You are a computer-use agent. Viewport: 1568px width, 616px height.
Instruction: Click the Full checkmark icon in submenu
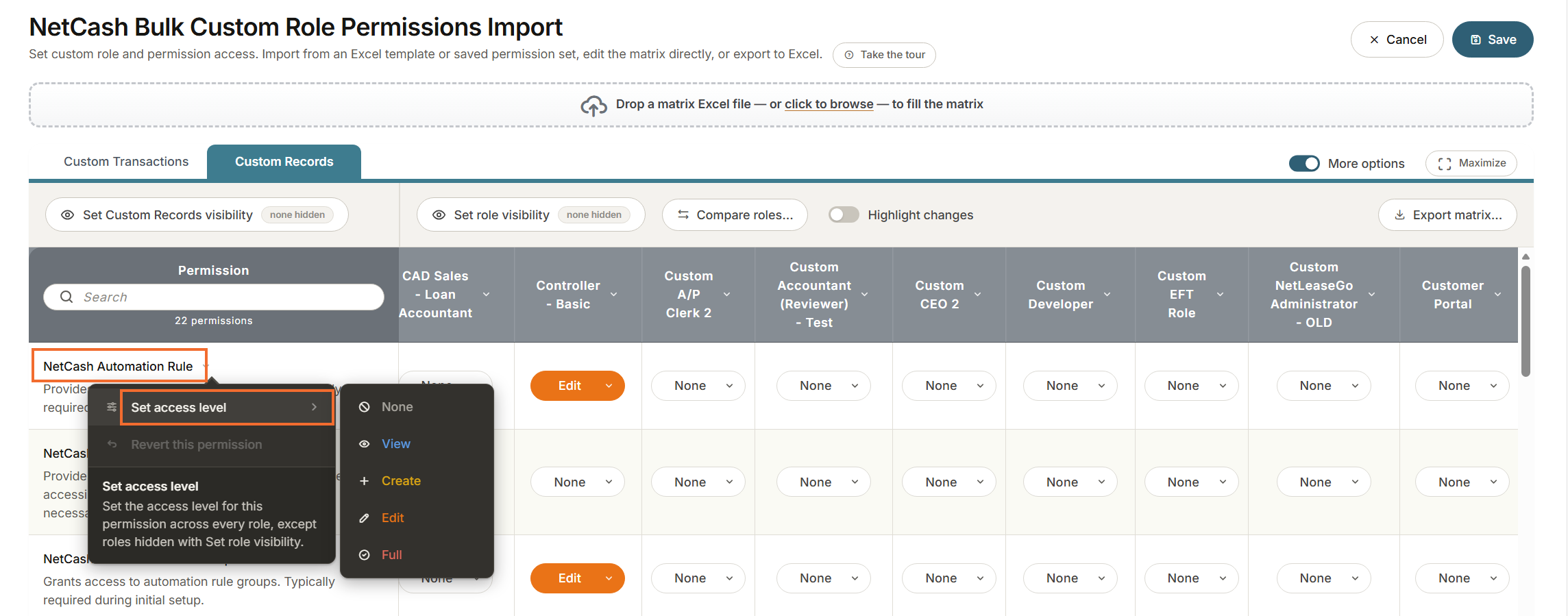tap(365, 555)
